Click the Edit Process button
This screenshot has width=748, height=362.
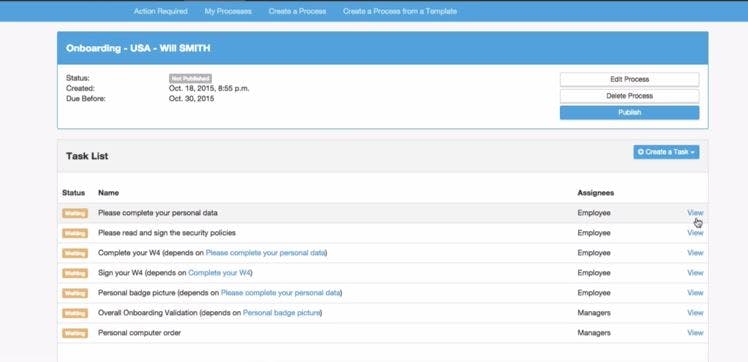[x=629, y=79]
